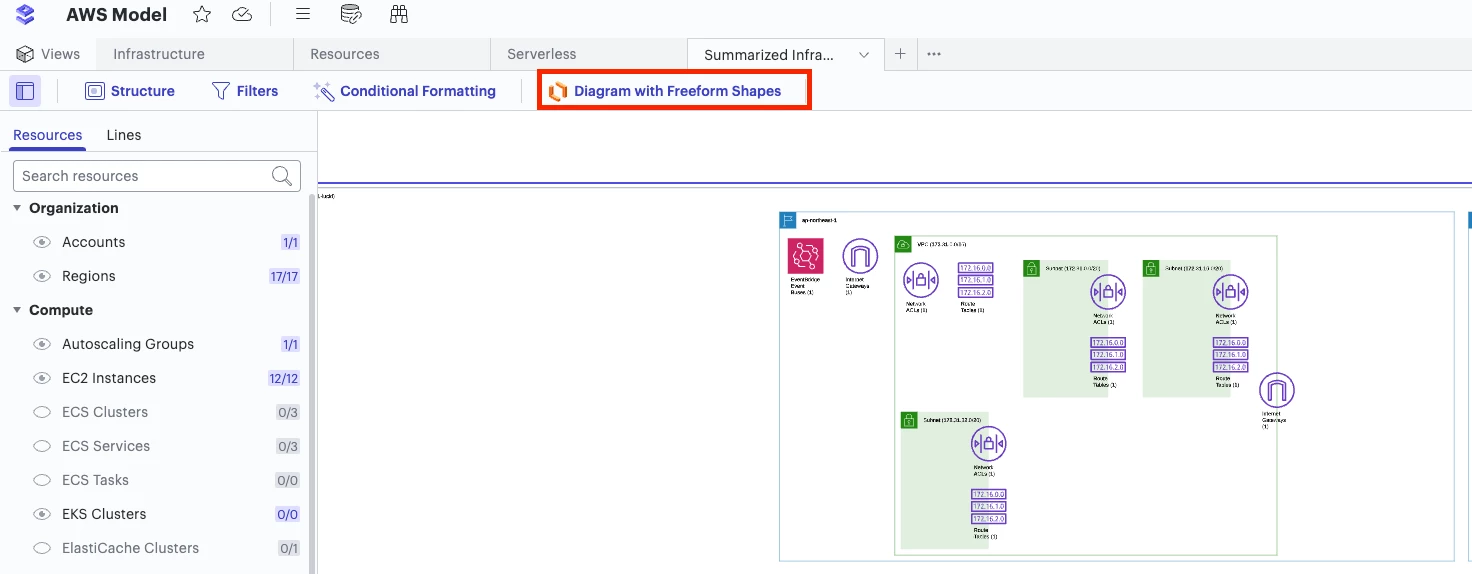This screenshot has height=574, width=1472.
Task: Select Route Tables icon in Subnet 172.31.0.0/20
Action: coord(1108,355)
